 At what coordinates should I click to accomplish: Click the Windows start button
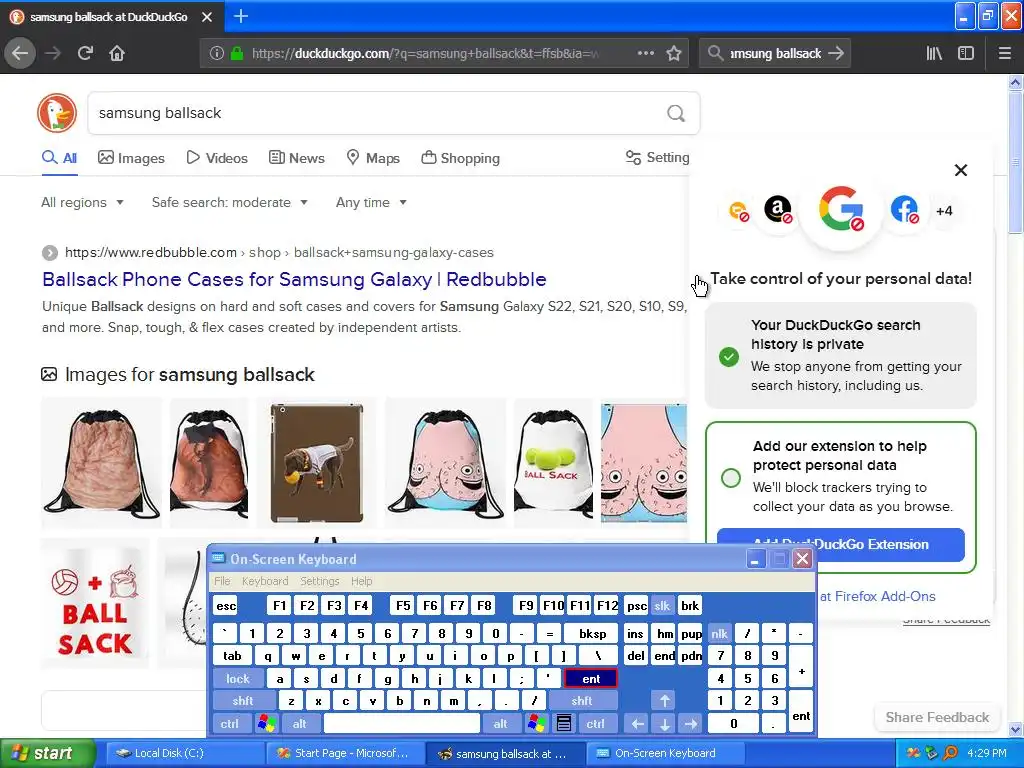[x=47, y=753]
